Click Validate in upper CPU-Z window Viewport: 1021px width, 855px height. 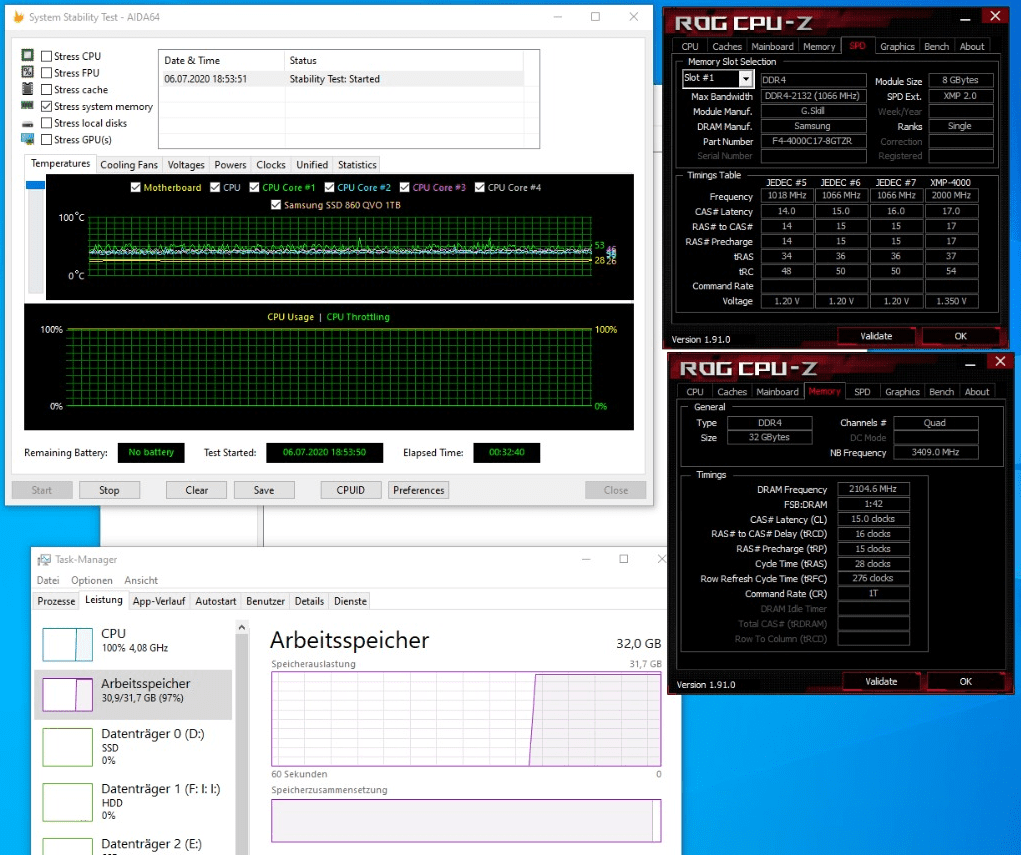point(876,336)
